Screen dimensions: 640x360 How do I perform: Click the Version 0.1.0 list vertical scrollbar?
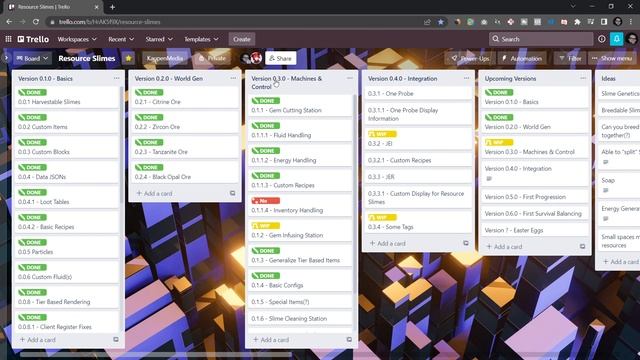coord(121,145)
